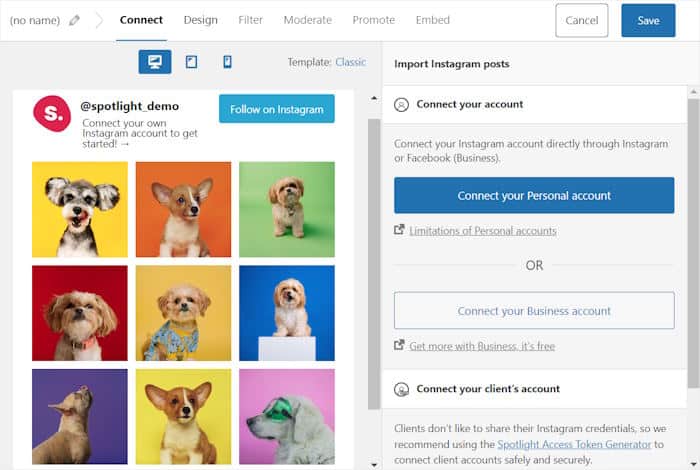Image resolution: width=700 pixels, height=470 pixels.
Task: Open the Filter tab
Action: click(x=250, y=20)
